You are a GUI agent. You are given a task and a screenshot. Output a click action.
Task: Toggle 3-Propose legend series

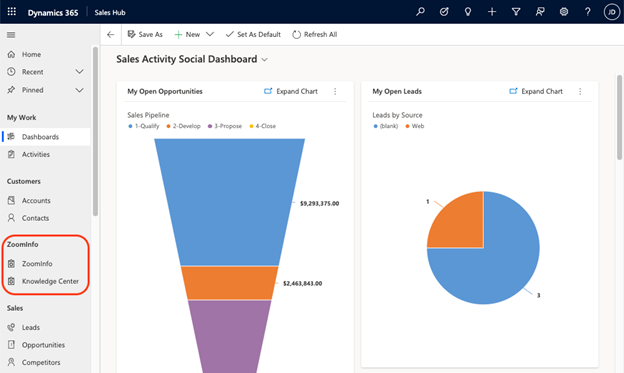click(x=225, y=126)
